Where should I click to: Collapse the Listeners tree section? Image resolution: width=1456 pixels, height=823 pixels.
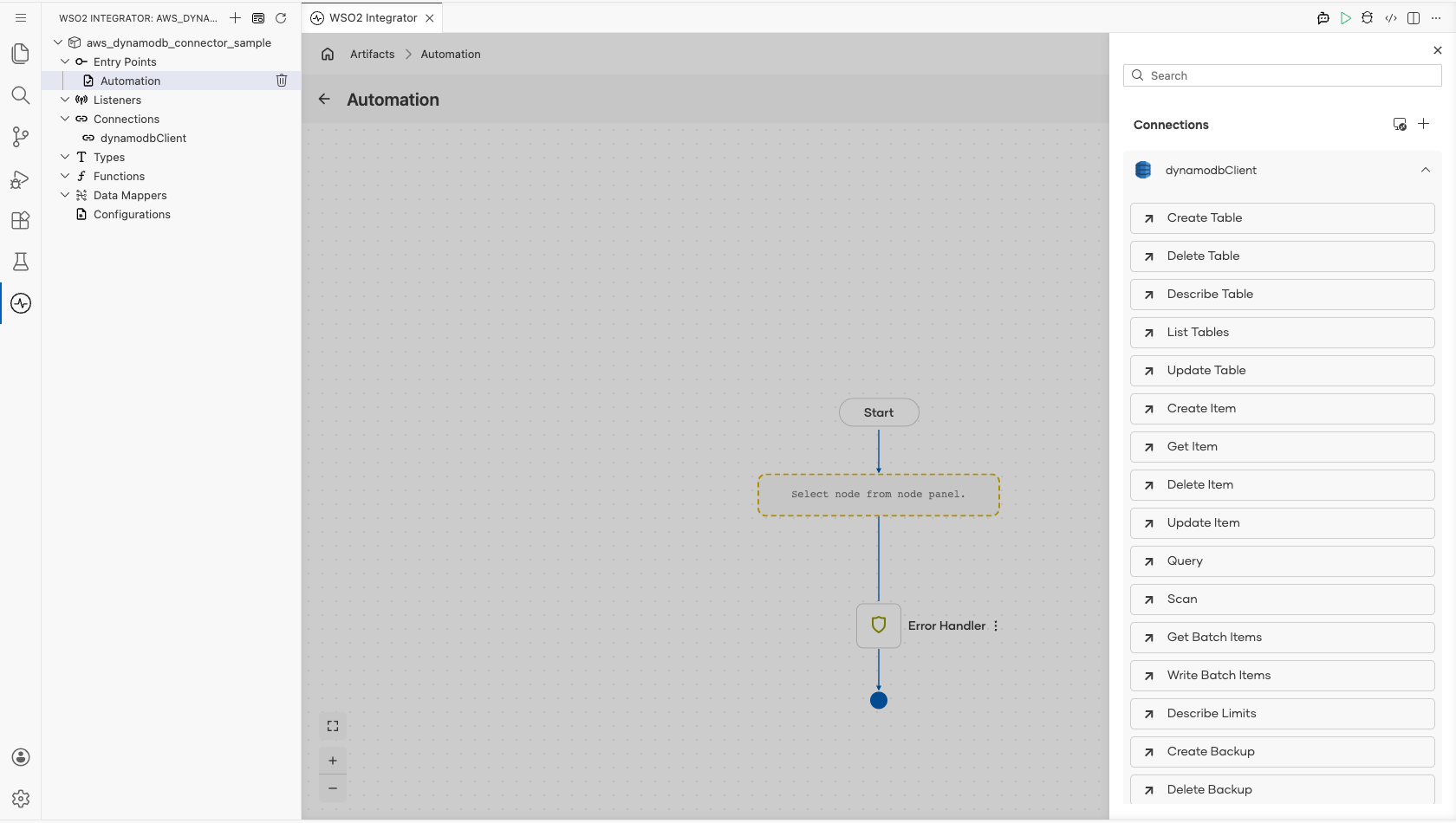pos(65,100)
